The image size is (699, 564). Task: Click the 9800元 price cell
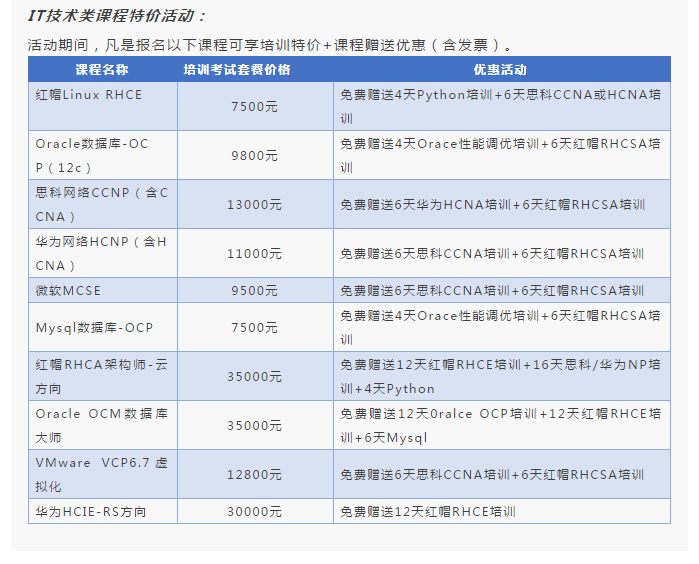click(x=255, y=156)
